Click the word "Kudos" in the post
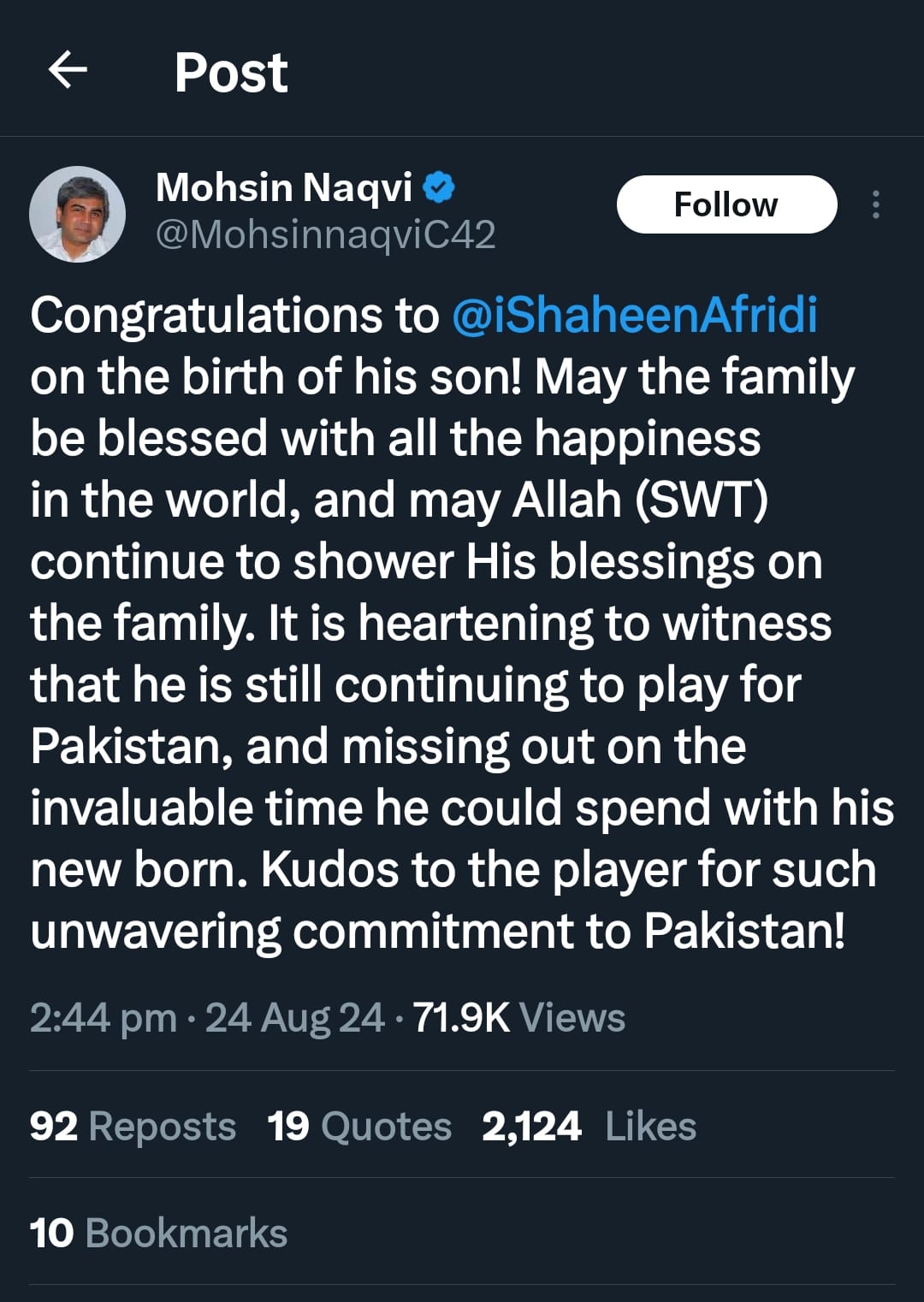Image resolution: width=924 pixels, height=1302 pixels. pyautogui.click(x=329, y=870)
